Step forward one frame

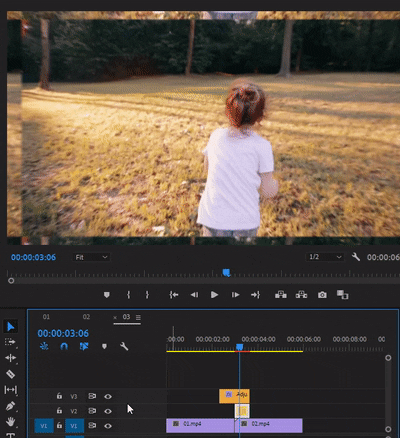[x=235, y=295]
